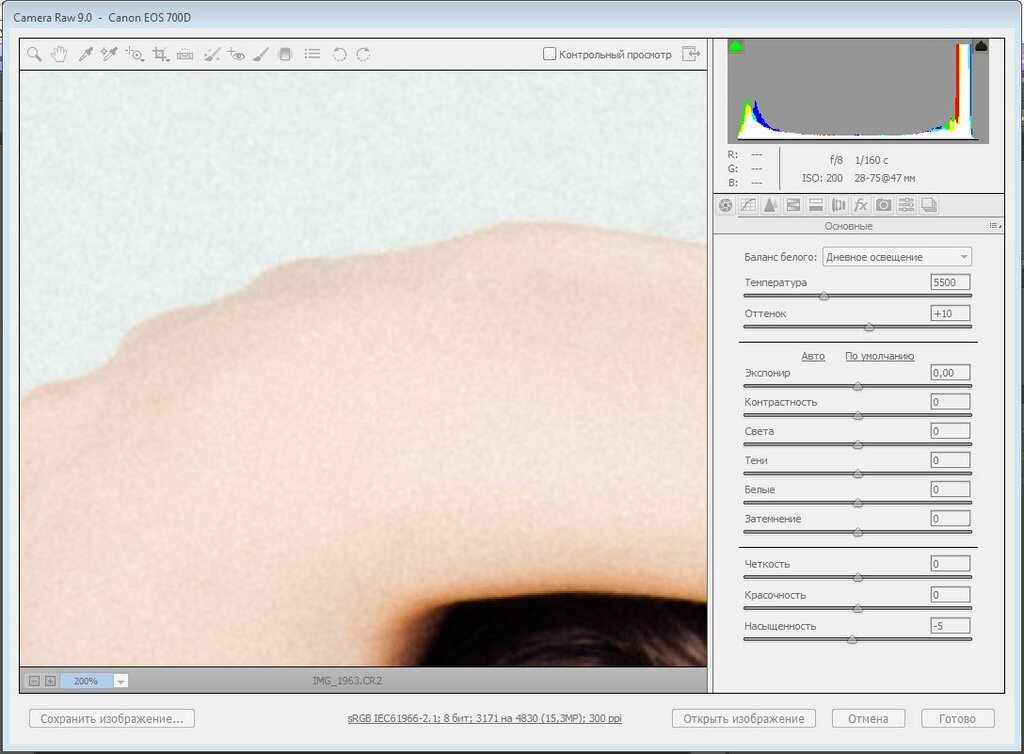Select the Zoom tool in toolbar

click(x=34, y=54)
